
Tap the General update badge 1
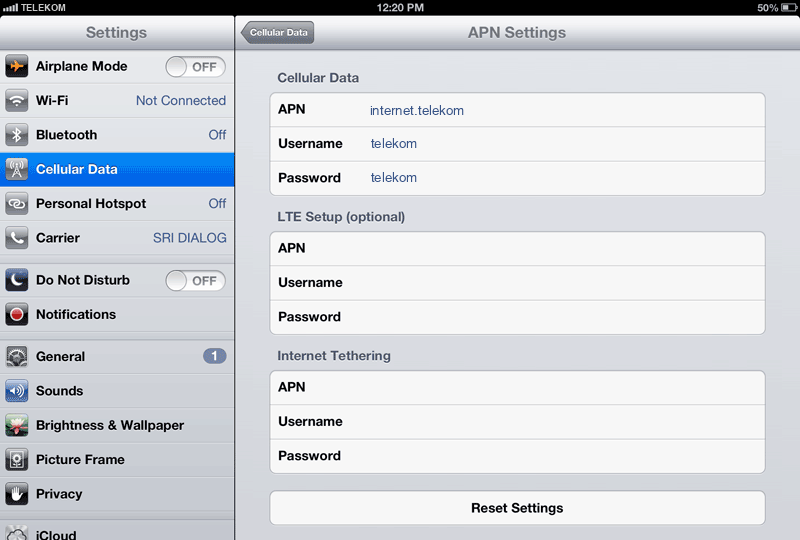(214, 356)
